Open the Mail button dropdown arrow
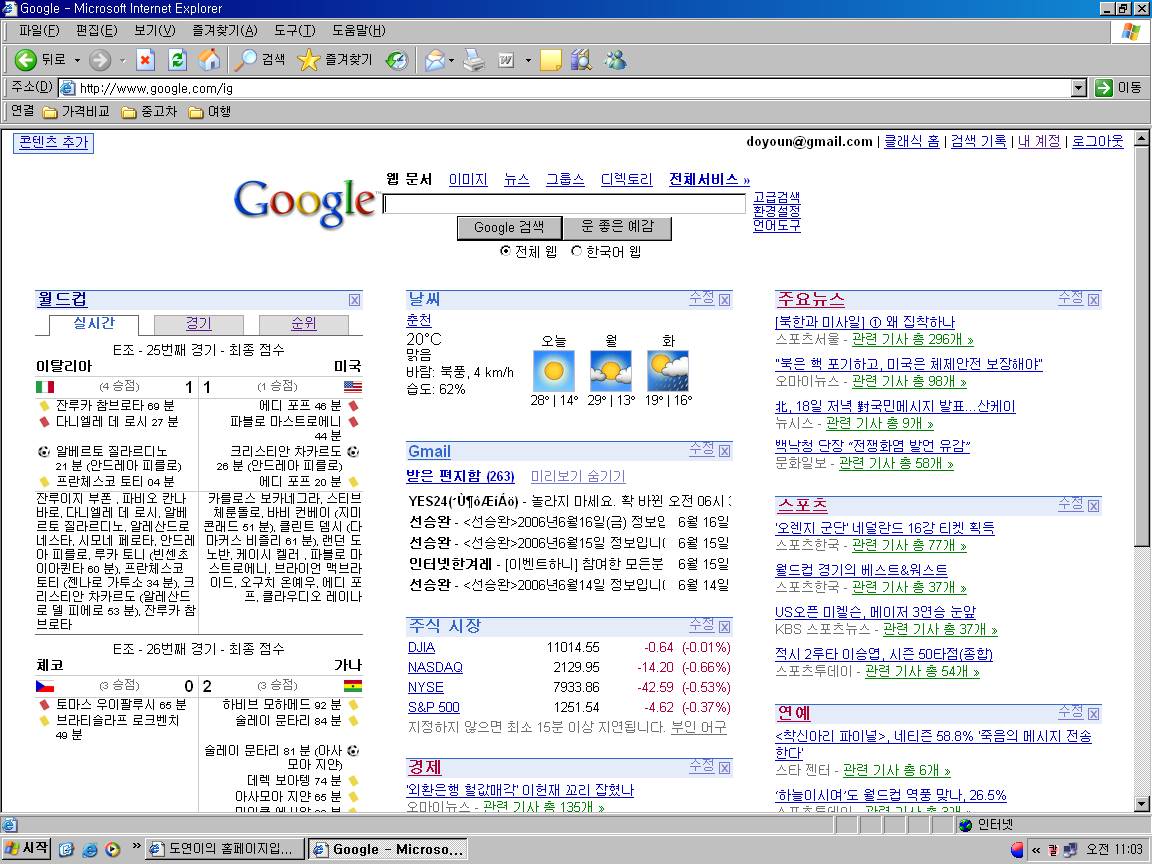Image resolution: width=1152 pixels, height=864 pixels. (x=451, y=60)
